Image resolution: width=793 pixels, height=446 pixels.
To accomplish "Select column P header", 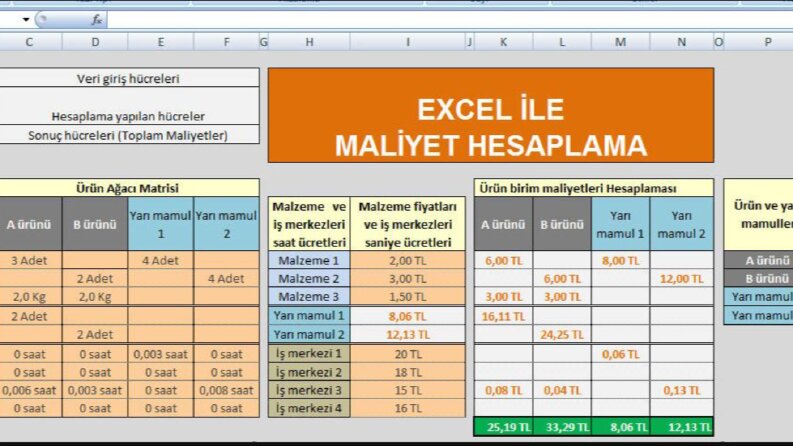I will (x=768, y=42).
